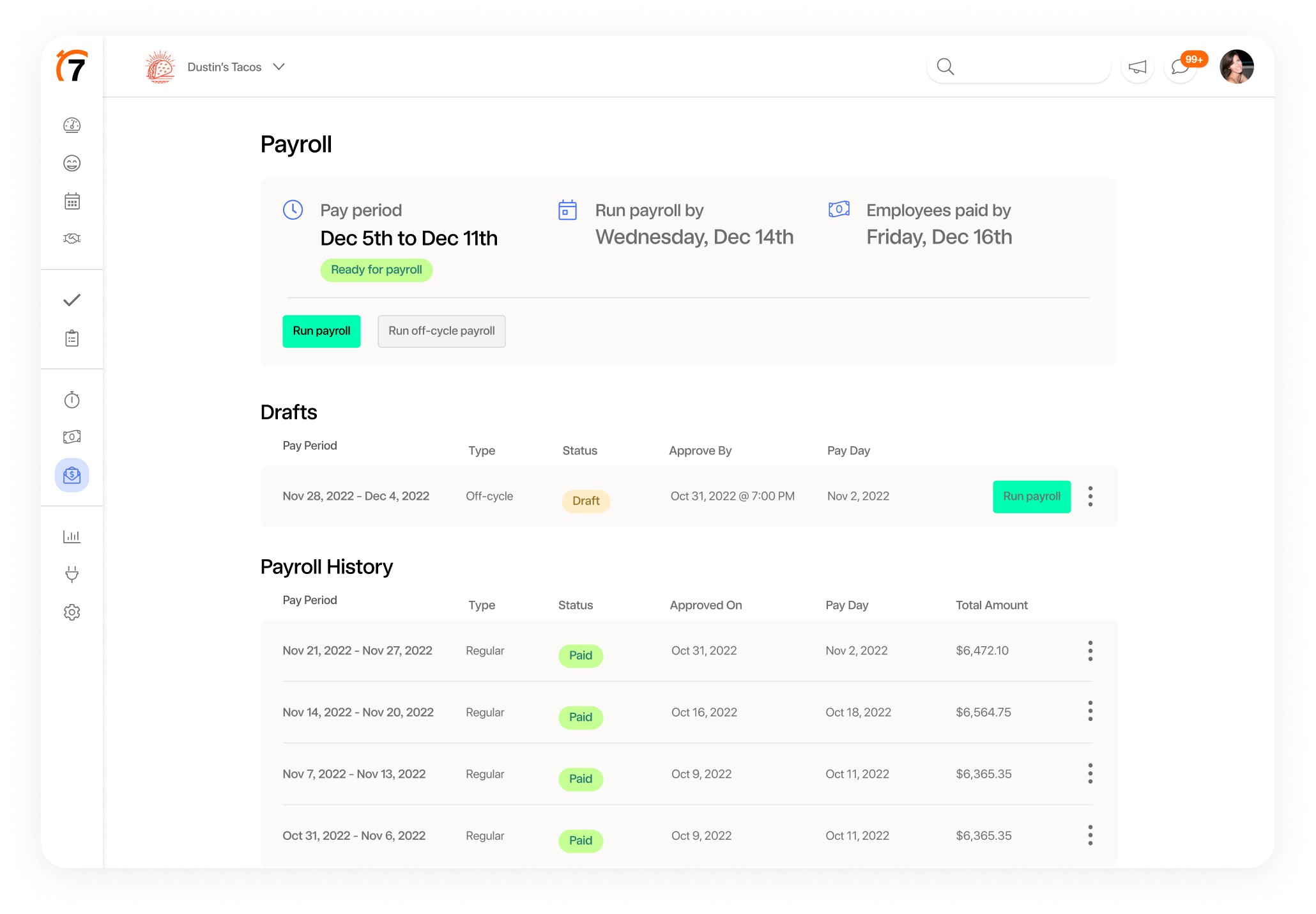Image resolution: width=1316 pixels, height=914 pixels.
Task: Open options for Nov 14 - Nov 20 payroll
Action: tap(1090, 711)
